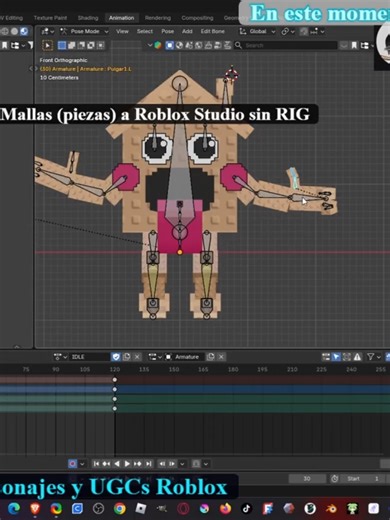Click the bookmark icon right of search field
Screen dimensions: 390x520
click(x=354, y=45)
